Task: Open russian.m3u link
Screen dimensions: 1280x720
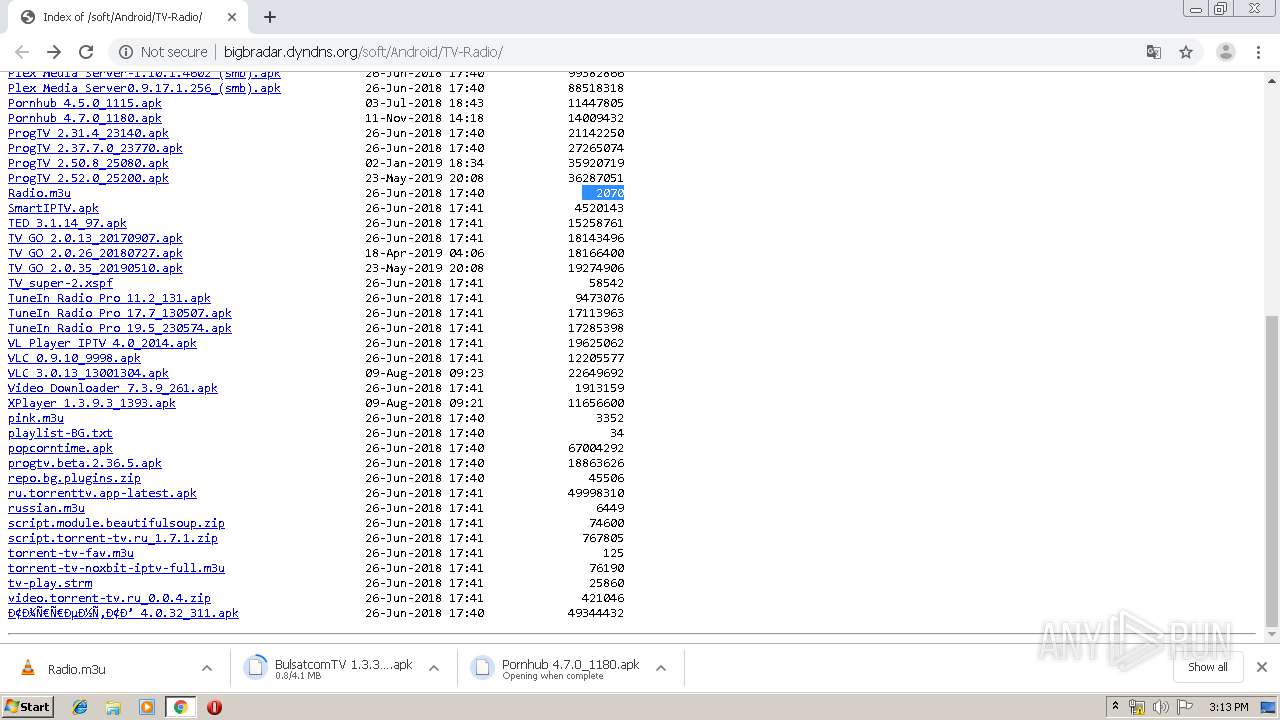Action: [x=46, y=508]
